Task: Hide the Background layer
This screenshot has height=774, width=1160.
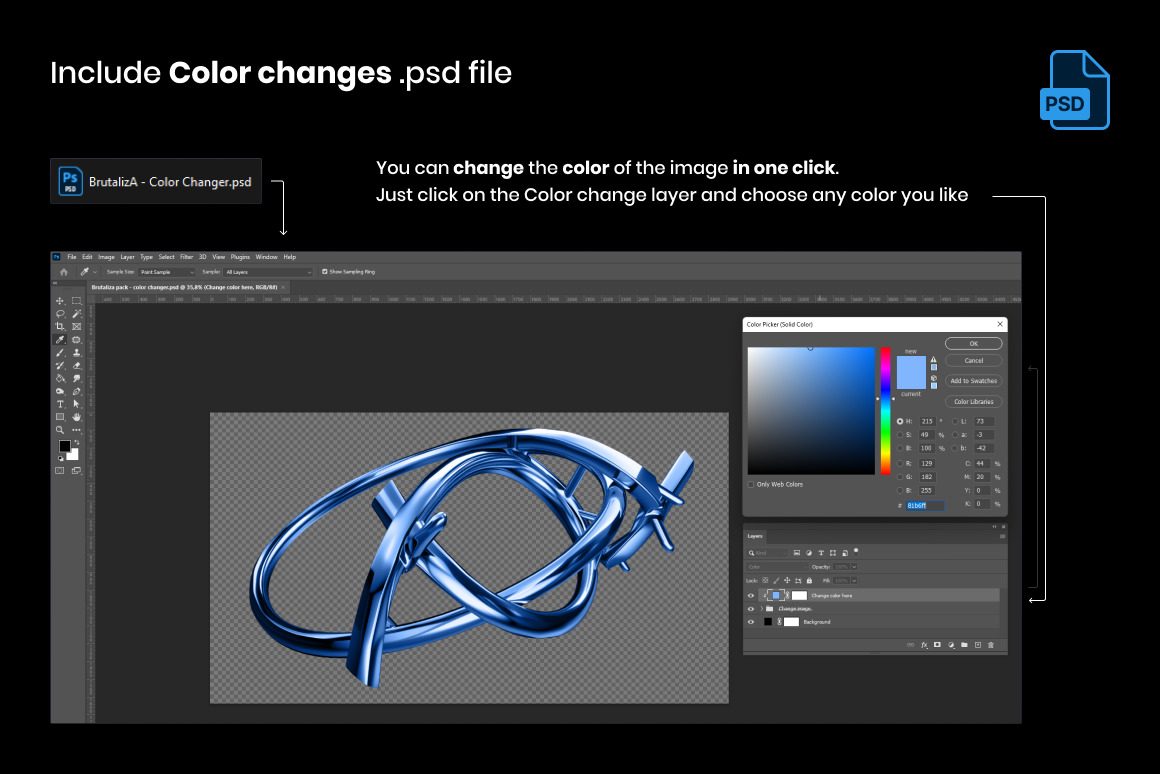Action: 751,622
